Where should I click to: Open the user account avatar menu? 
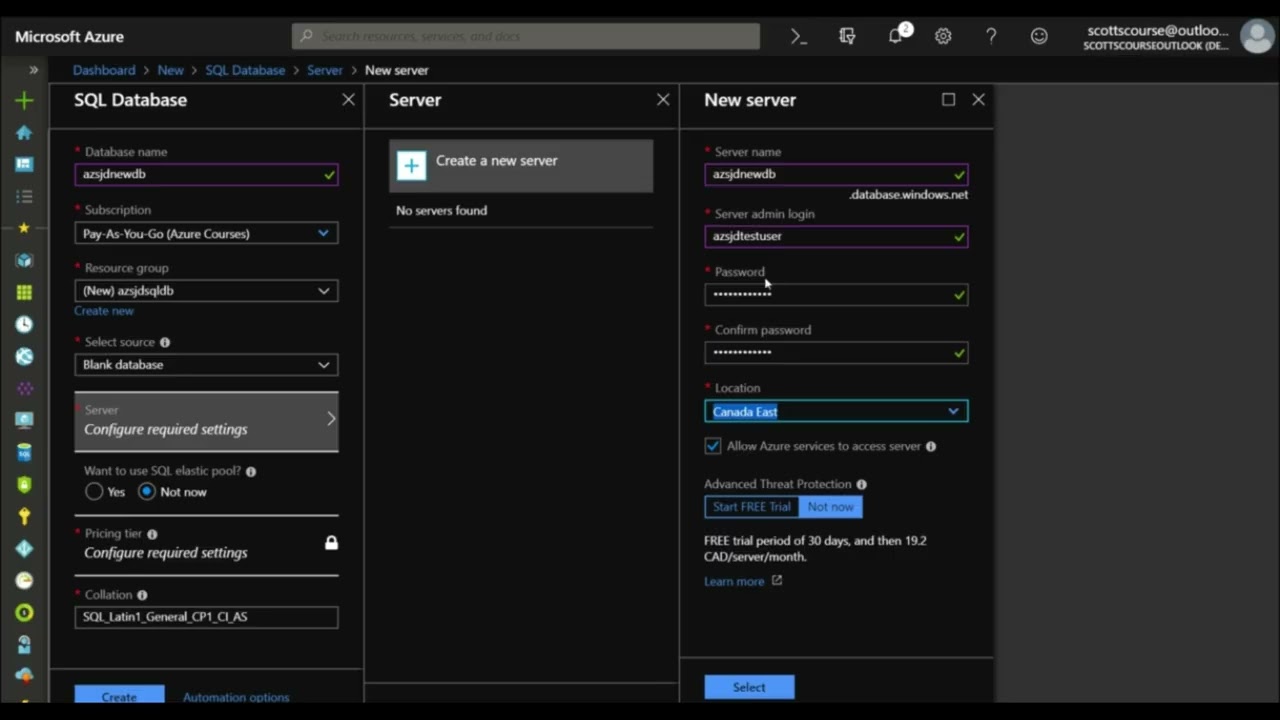point(1257,36)
